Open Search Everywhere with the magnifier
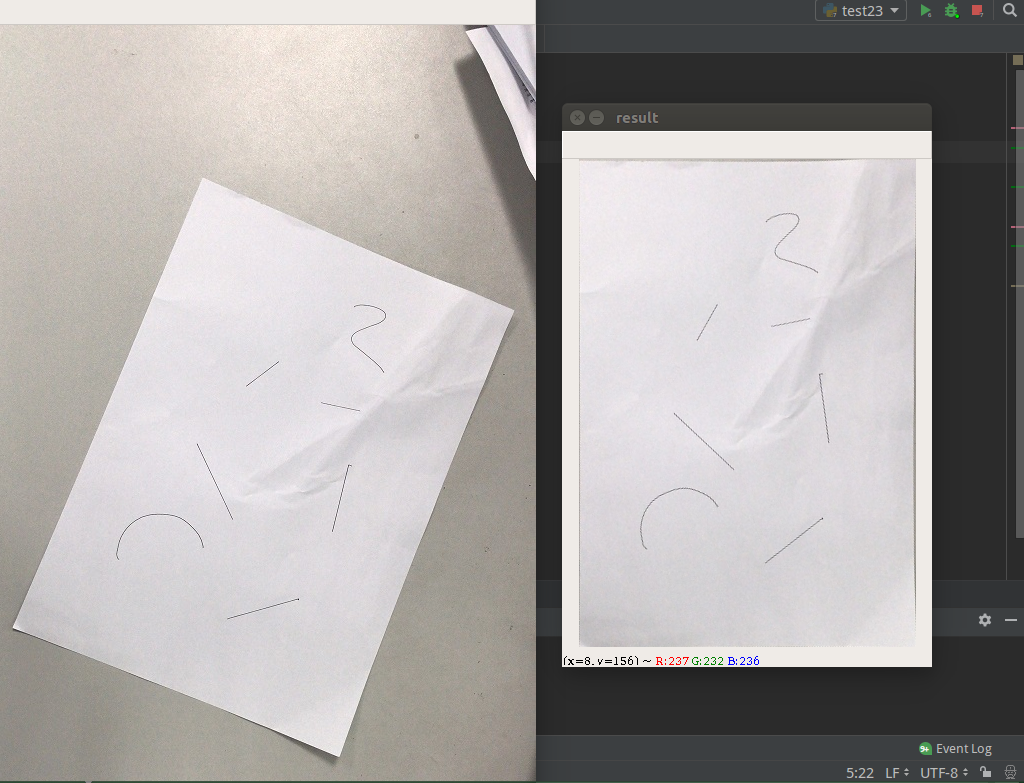1024x783 pixels. point(1010,10)
